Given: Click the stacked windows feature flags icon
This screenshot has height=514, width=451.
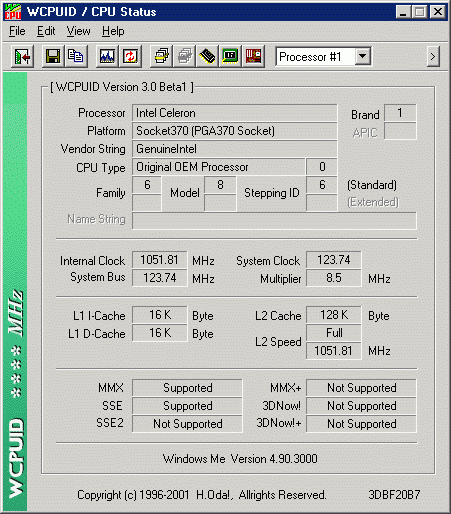Looking at the screenshot, I should coord(161,56).
